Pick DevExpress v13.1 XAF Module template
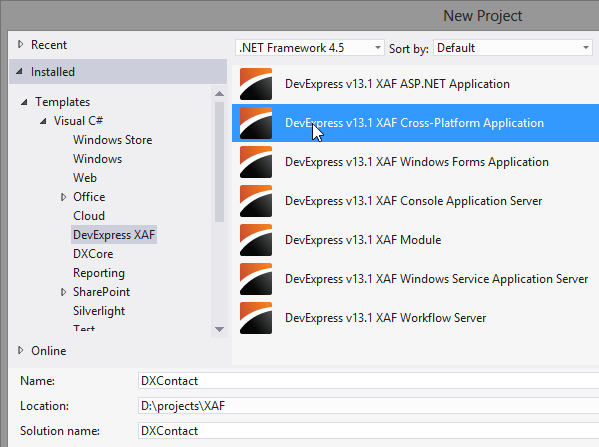The width and height of the screenshot is (599, 447). coord(363,240)
